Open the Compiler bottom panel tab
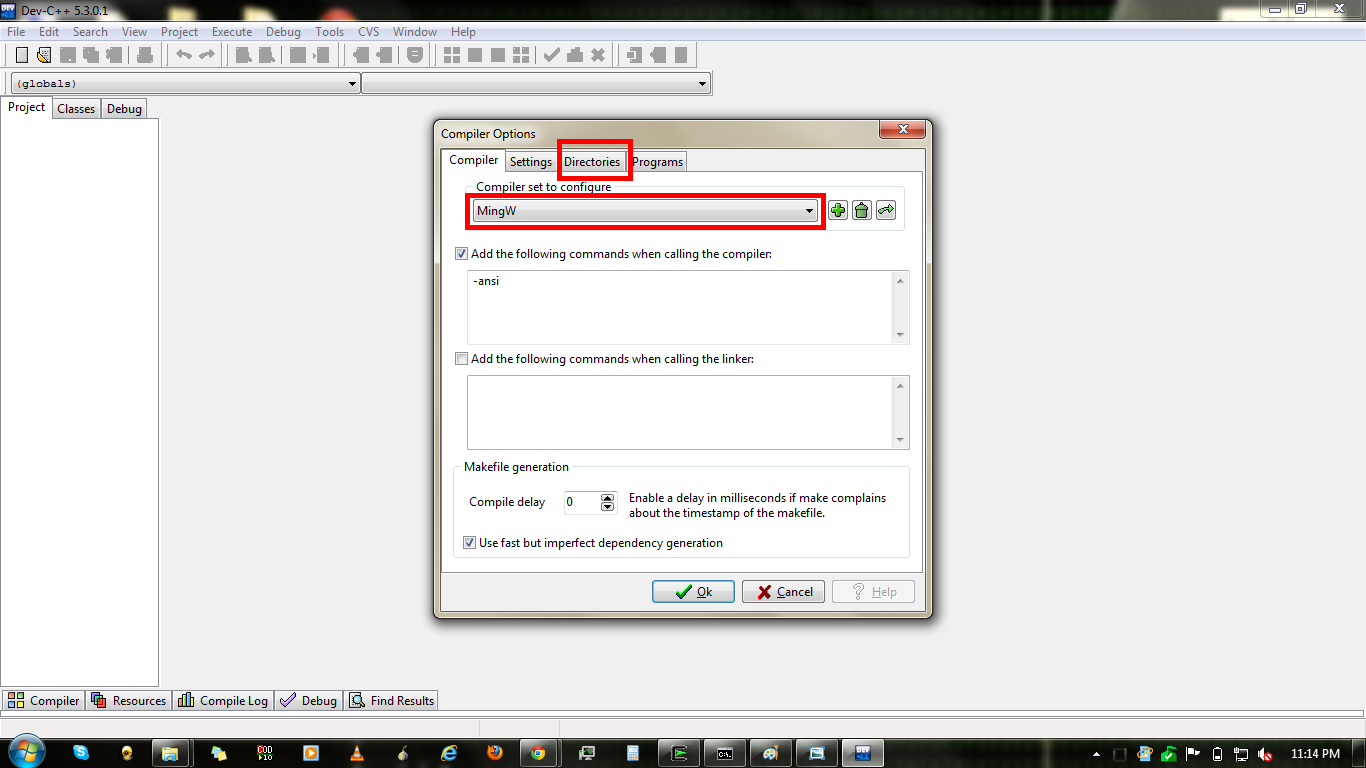The width and height of the screenshot is (1366, 768). (43, 701)
